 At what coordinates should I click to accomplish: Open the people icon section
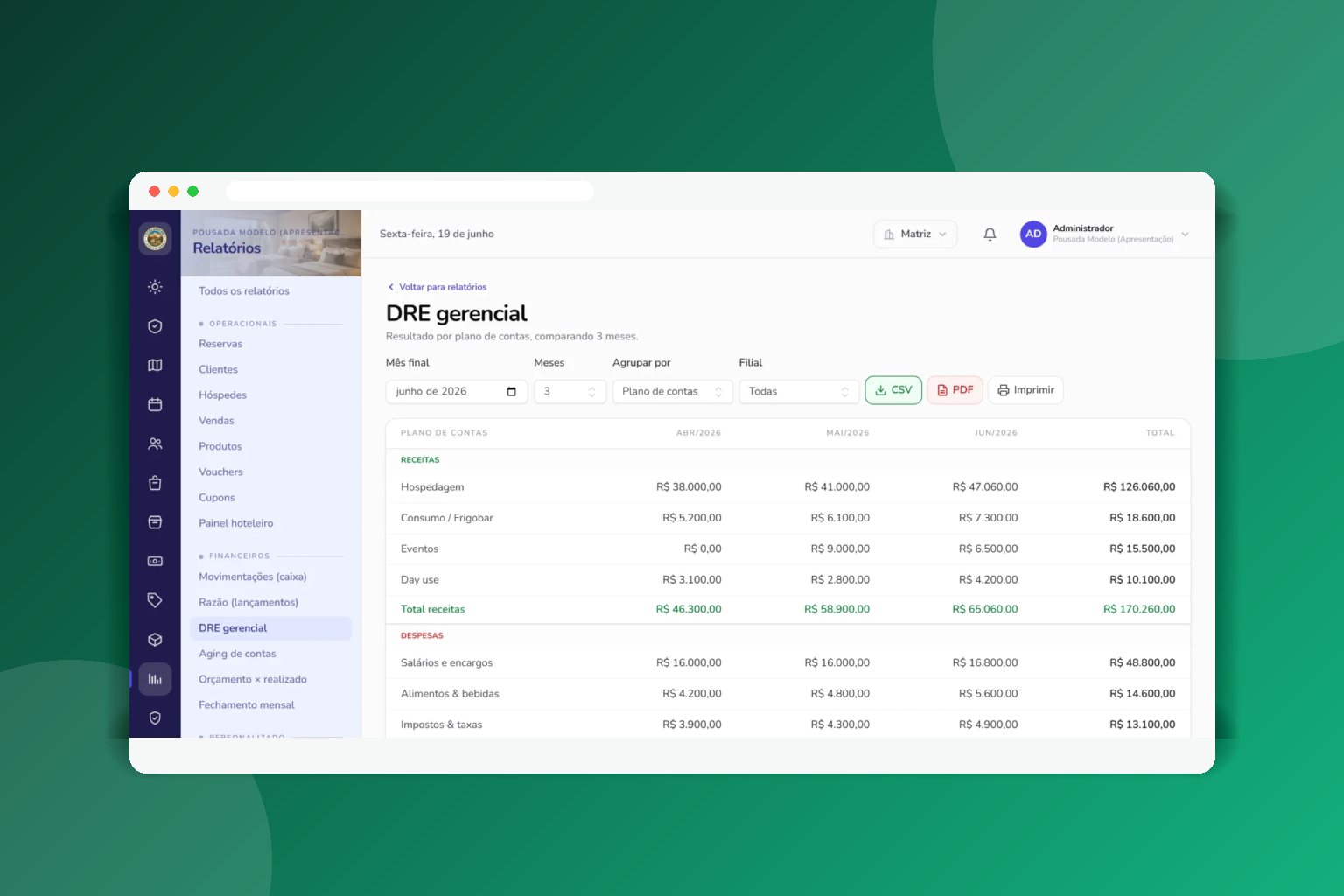155,444
